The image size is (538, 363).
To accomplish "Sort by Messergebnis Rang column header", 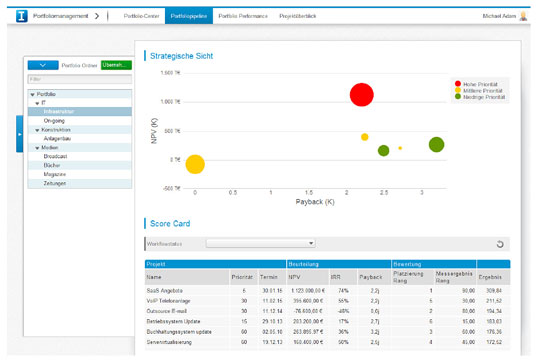I will point(455,277).
